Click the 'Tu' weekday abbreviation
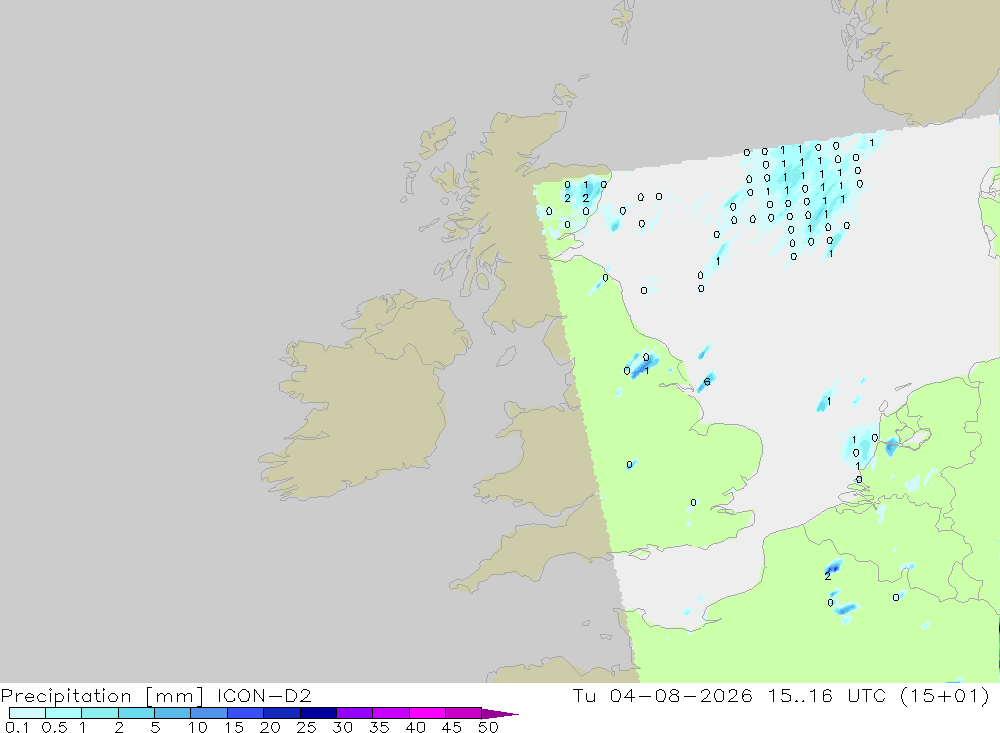Screen dimensions: 1000x733 coord(584,695)
